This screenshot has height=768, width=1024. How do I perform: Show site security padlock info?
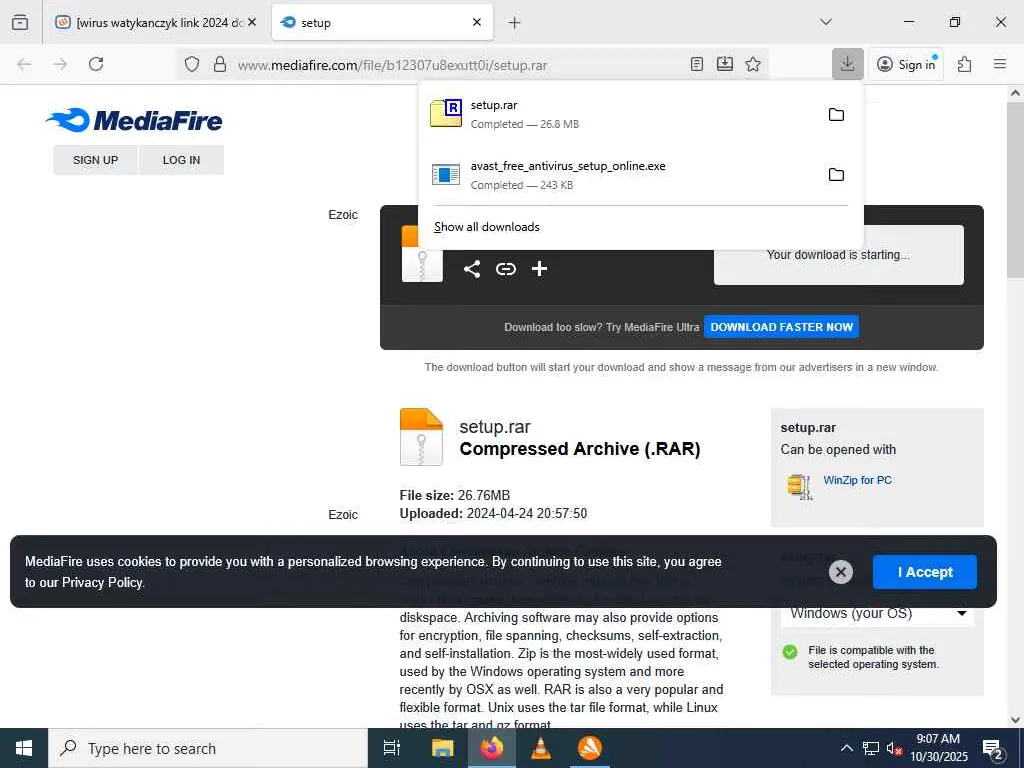tap(220, 64)
